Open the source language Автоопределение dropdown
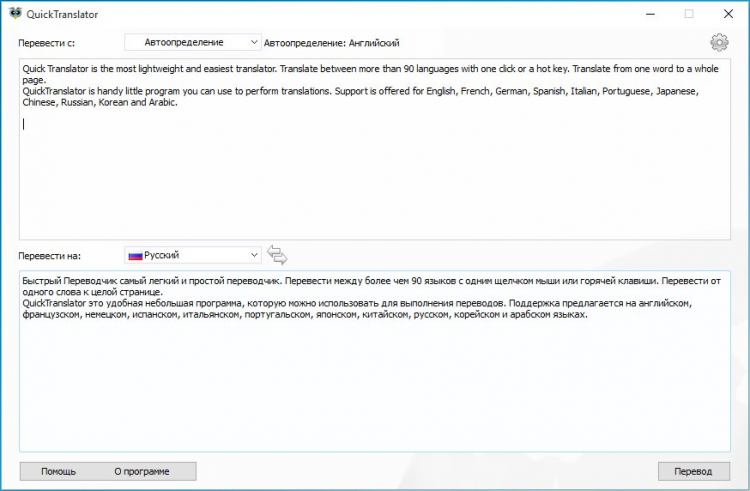The width and height of the screenshot is (750, 491). (193, 42)
